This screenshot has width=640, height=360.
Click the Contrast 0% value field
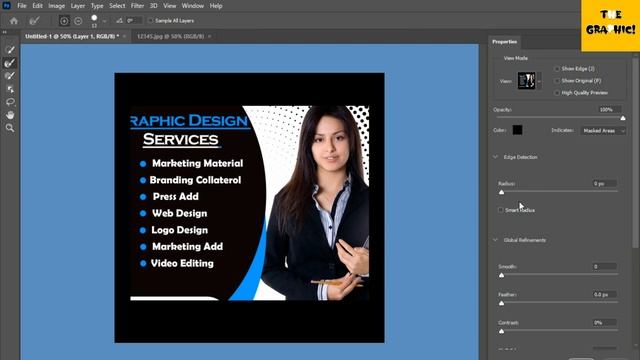click(x=604, y=322)
